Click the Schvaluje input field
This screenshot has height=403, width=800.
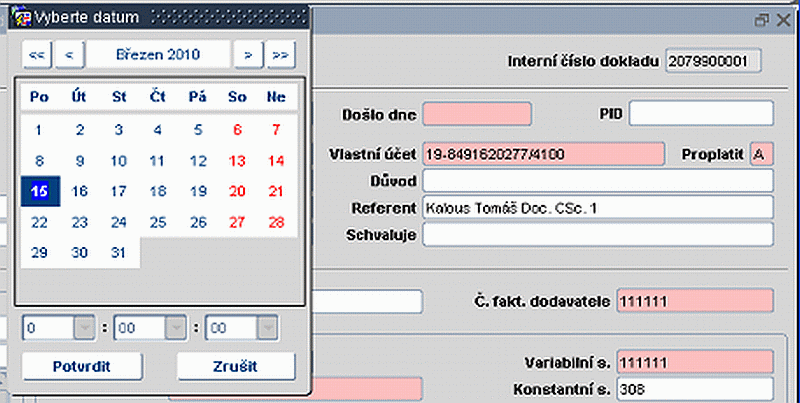(x=598, y=235)
